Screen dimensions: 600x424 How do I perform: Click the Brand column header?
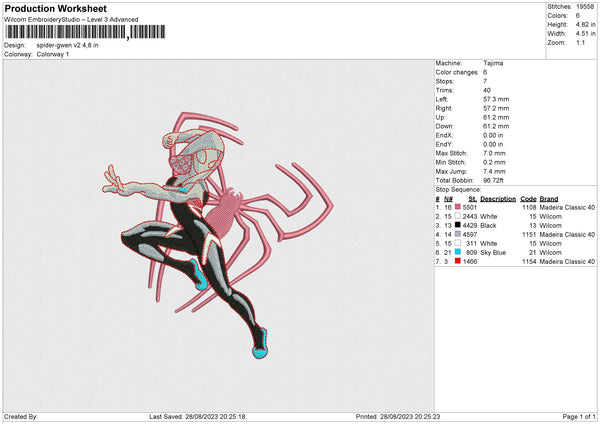coord(549,199)
